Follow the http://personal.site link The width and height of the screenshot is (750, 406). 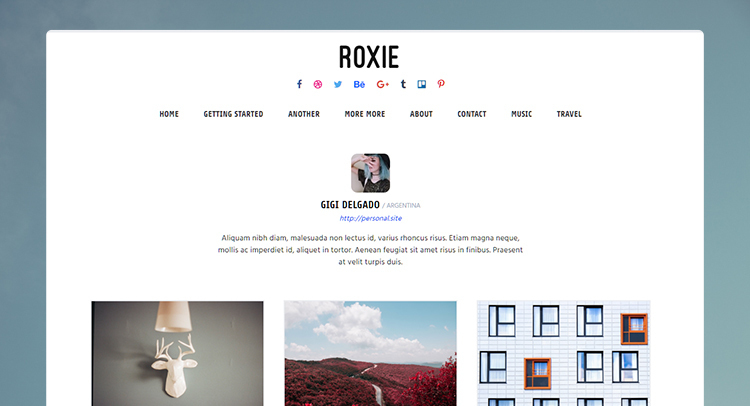371,218
